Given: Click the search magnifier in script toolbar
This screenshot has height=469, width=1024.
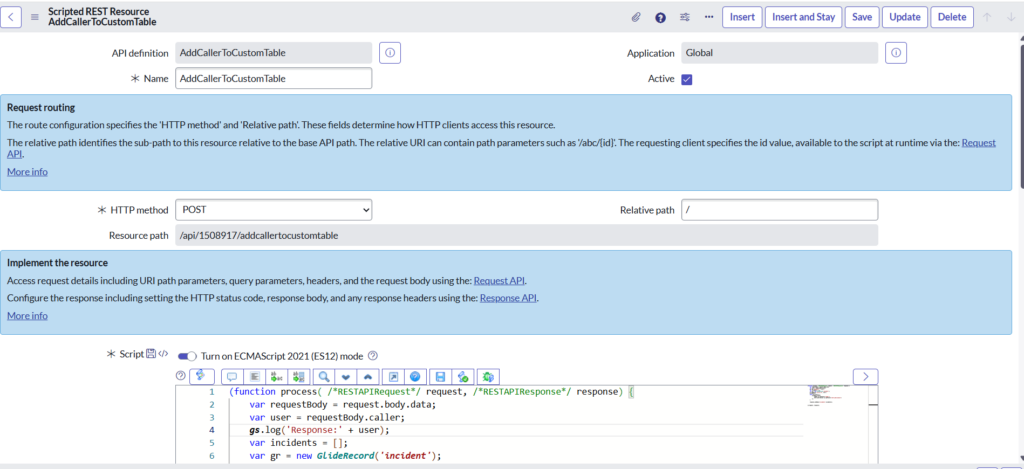Looking at the screenshot, I should pos(324,376).
